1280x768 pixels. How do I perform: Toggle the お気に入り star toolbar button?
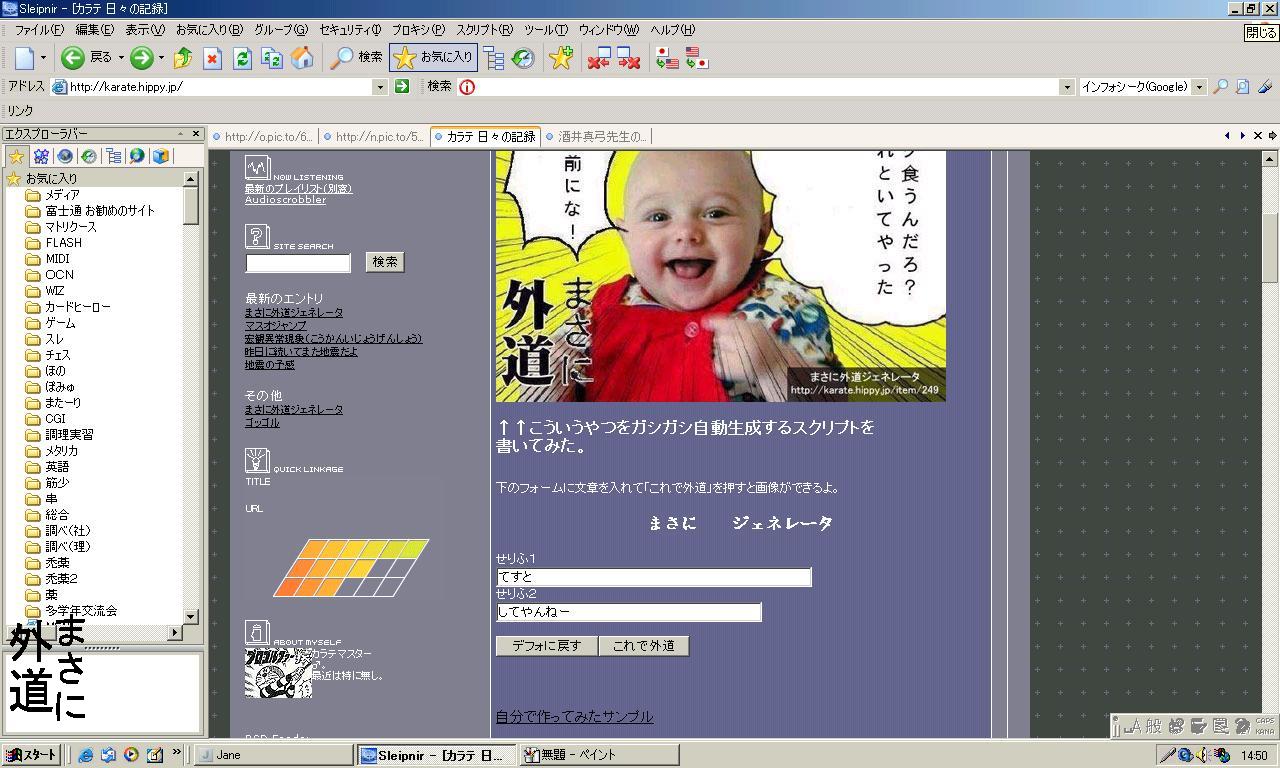[x=433, y=58]
